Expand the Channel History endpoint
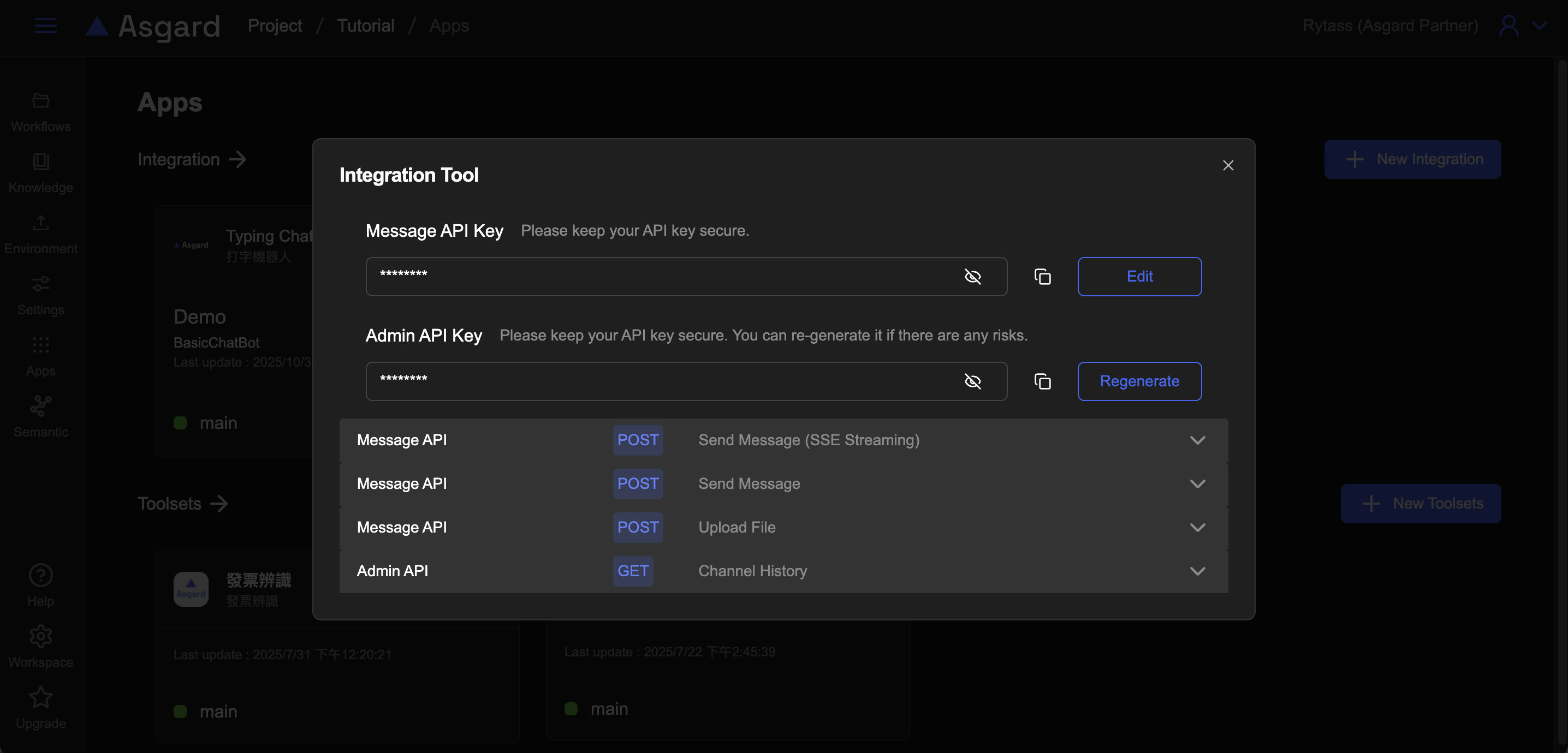The width and height of the screenshot is (1568, 753). (1197, 571)
